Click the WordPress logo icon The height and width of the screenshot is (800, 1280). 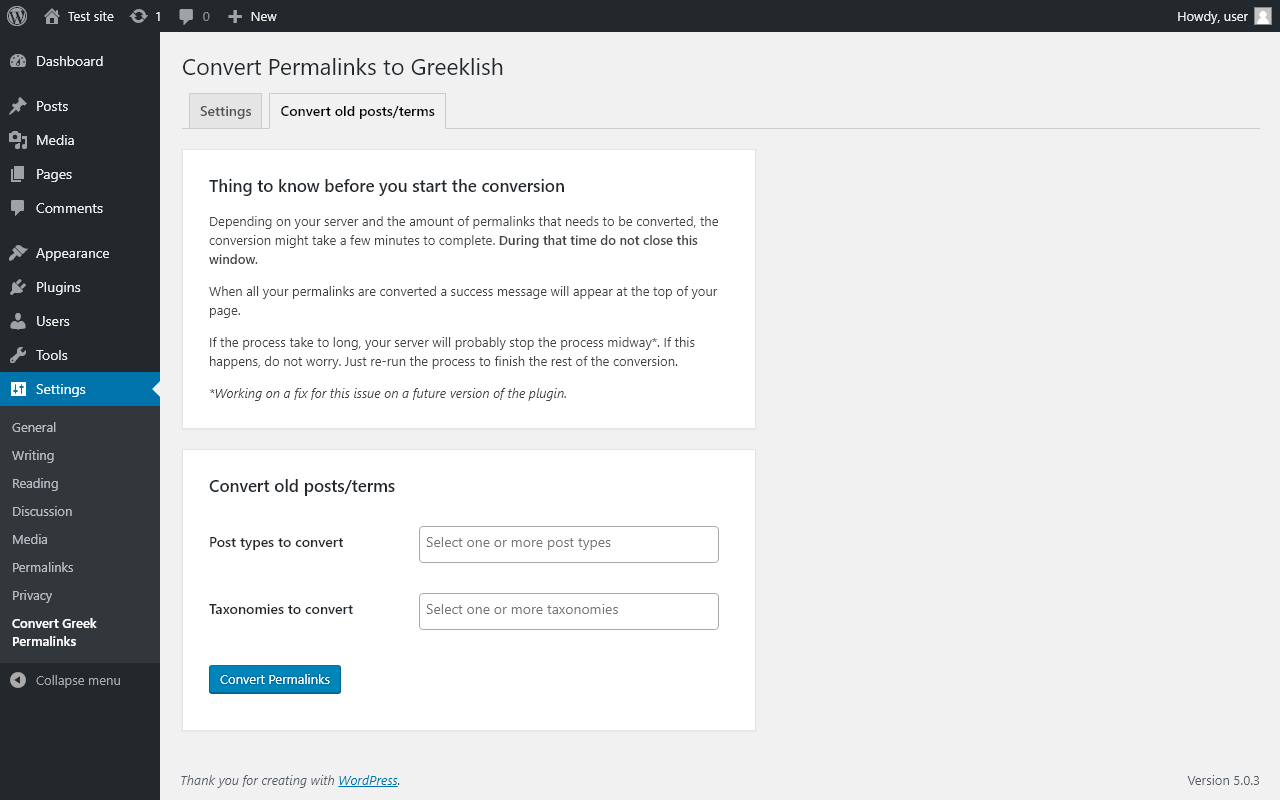(17, 16)
